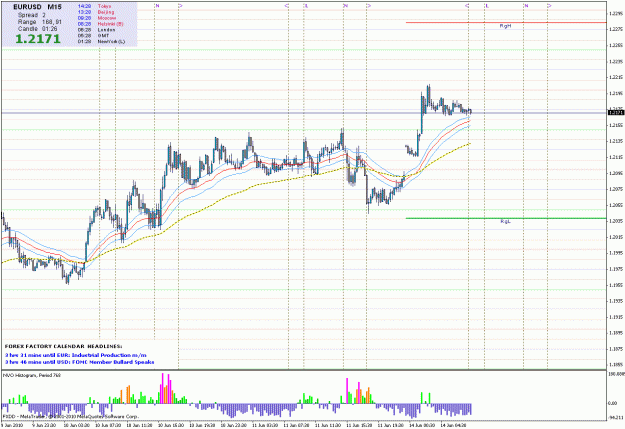Open the EUR Industrial Production m/m headline

[x=75, y=355]
